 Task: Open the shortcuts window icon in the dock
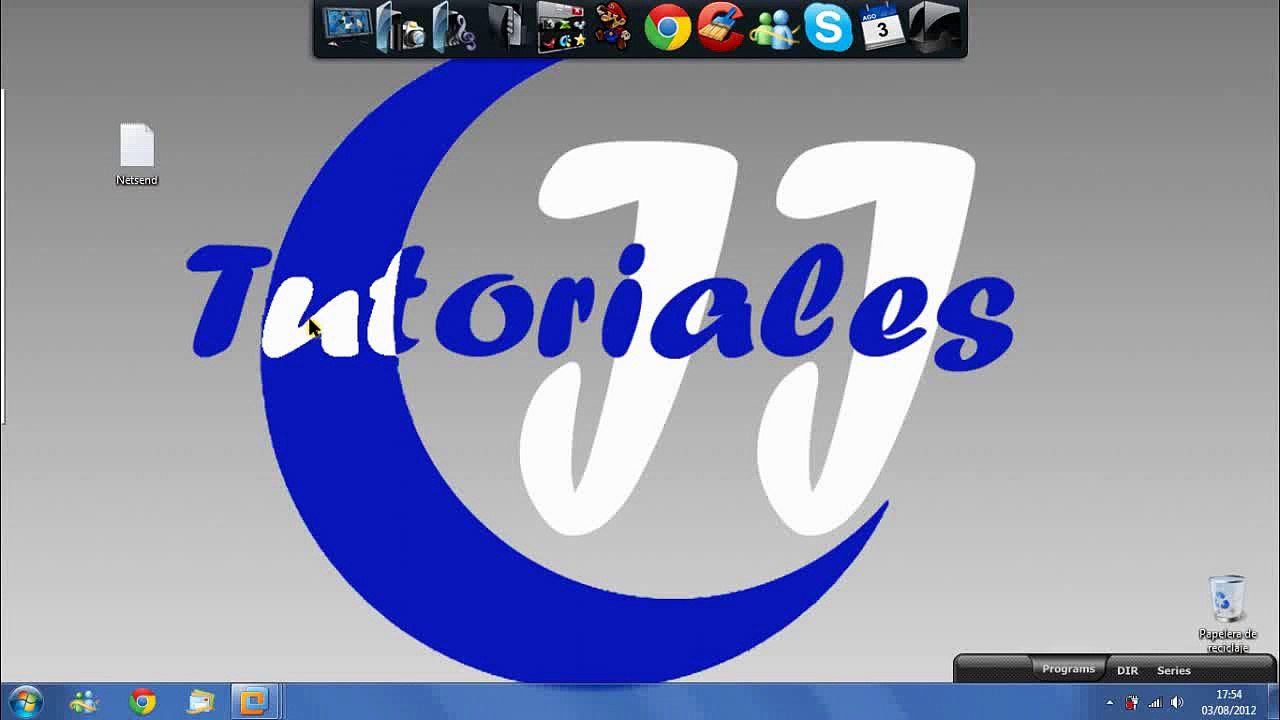click(560, 27)
